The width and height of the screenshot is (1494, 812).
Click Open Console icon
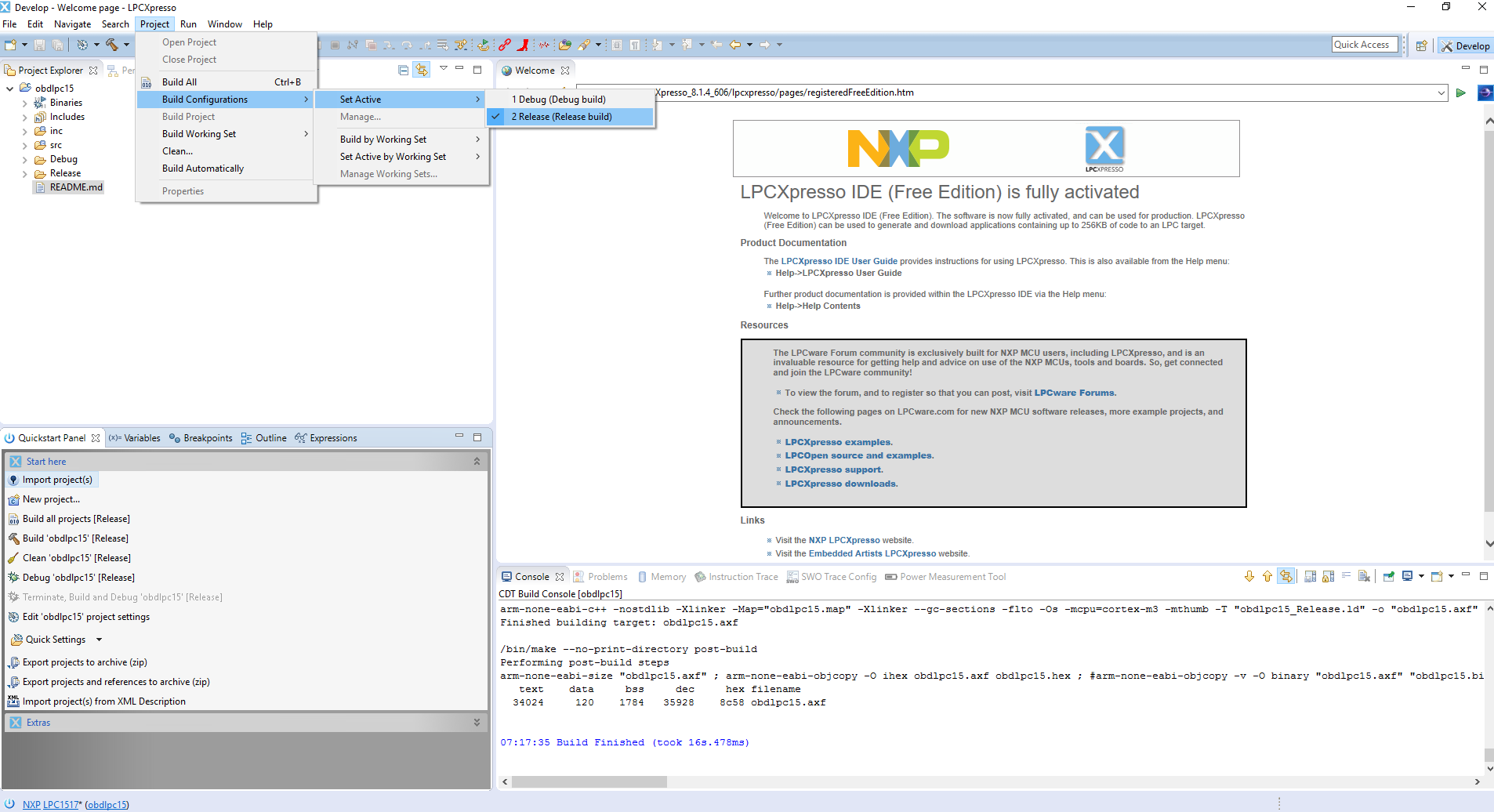1437,576
